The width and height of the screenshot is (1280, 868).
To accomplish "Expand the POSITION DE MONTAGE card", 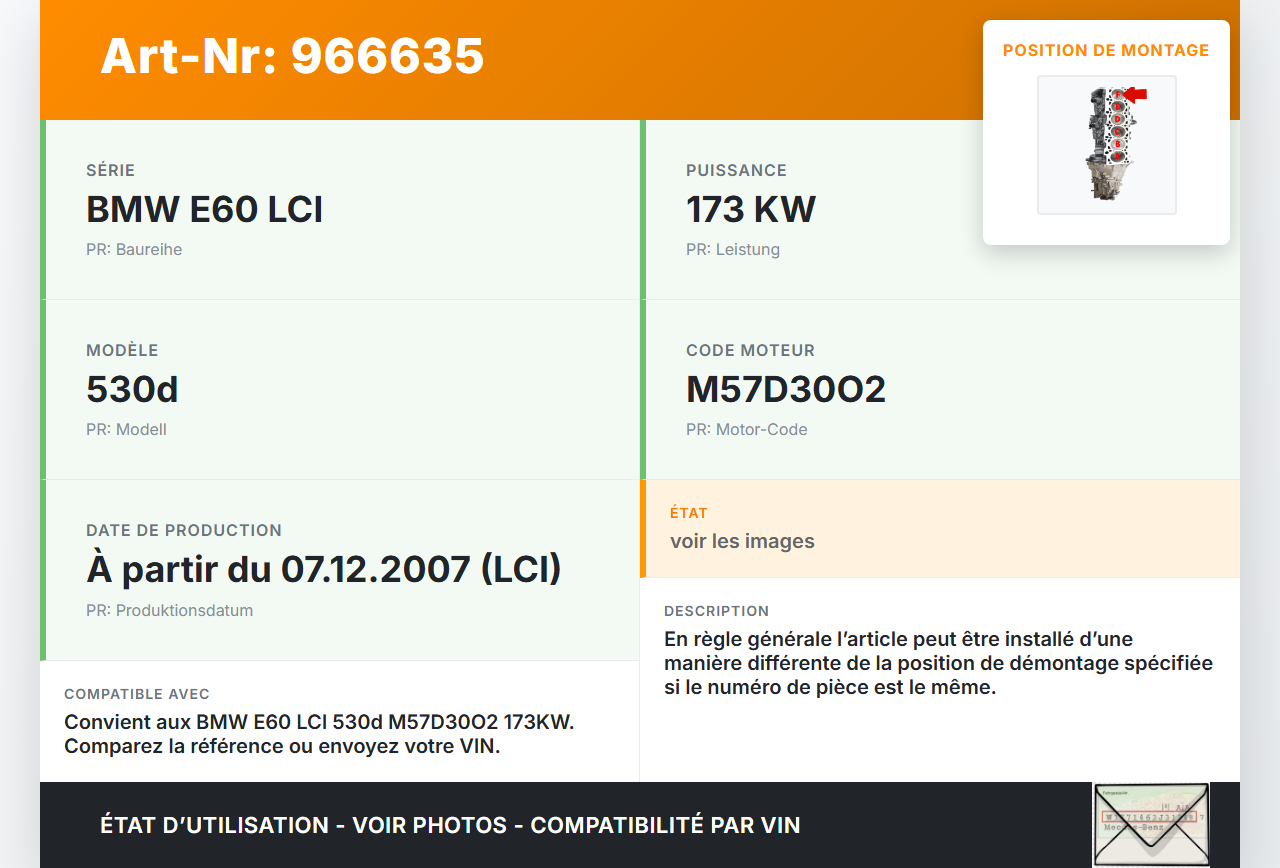I will pos(1106,50).
